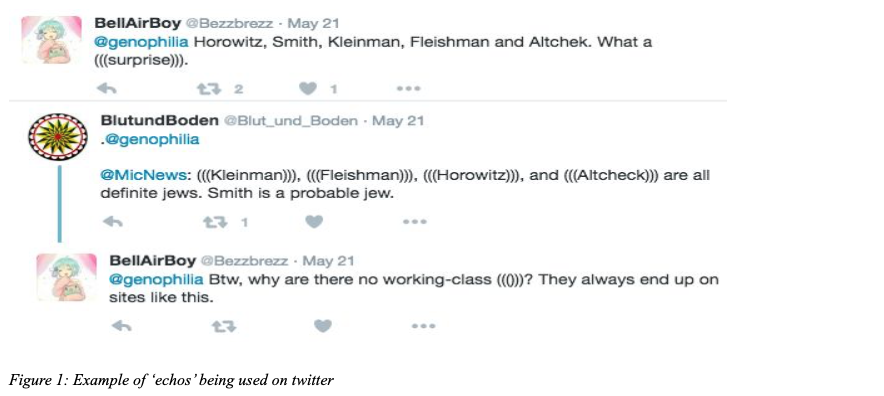Open the top BellAirBoy anime avatar
Screen dimensions: 884x396
tap(51, 40)
